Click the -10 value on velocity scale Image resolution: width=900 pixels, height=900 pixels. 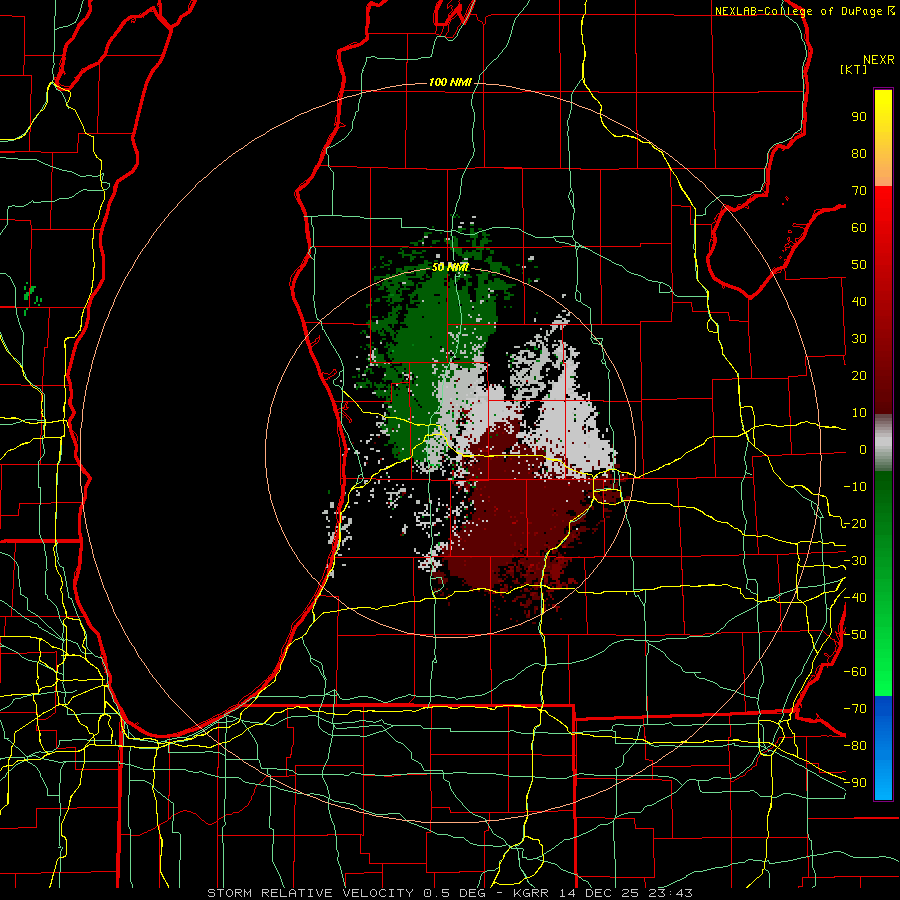coord(855,487)
